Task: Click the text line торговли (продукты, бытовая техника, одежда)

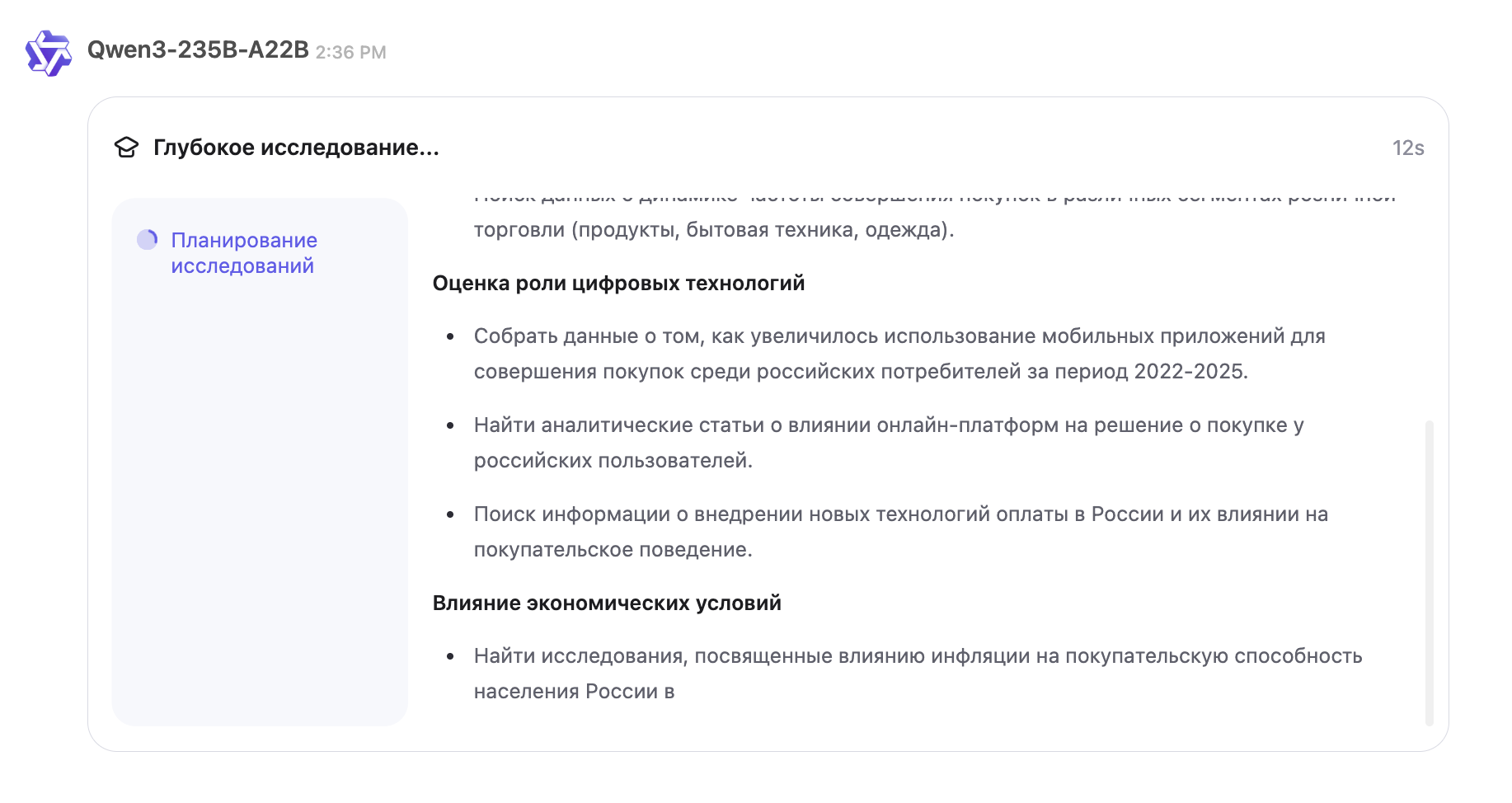Action: click(713, 230)
